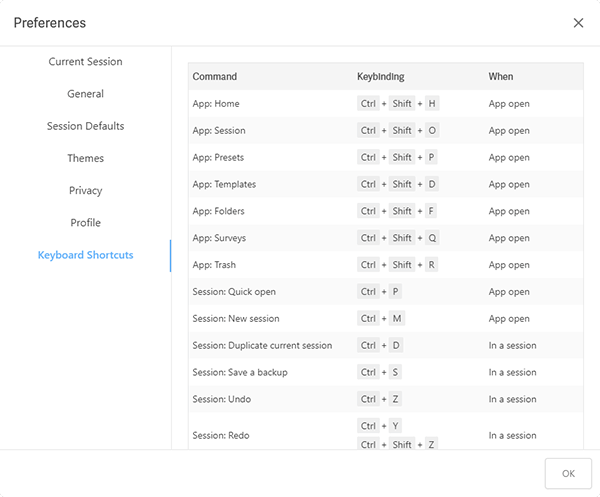
Task: Click the OK button
Action: pyautogui.click(x=568, y=473)
